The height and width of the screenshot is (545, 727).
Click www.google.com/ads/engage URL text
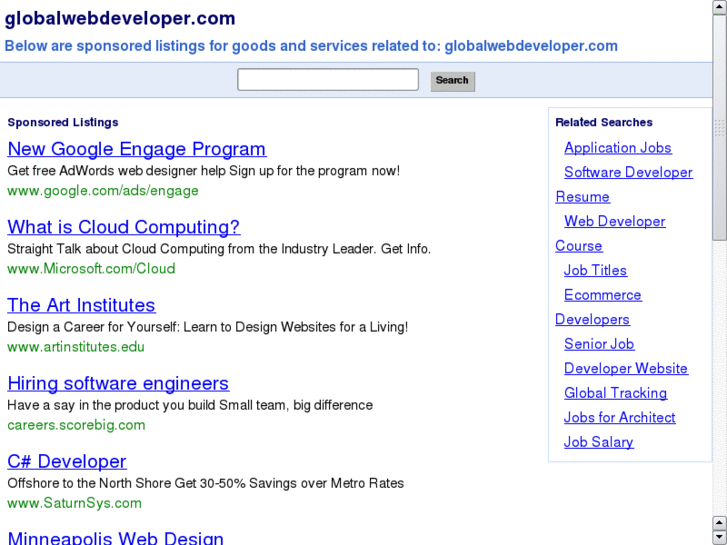coord(103,191)
